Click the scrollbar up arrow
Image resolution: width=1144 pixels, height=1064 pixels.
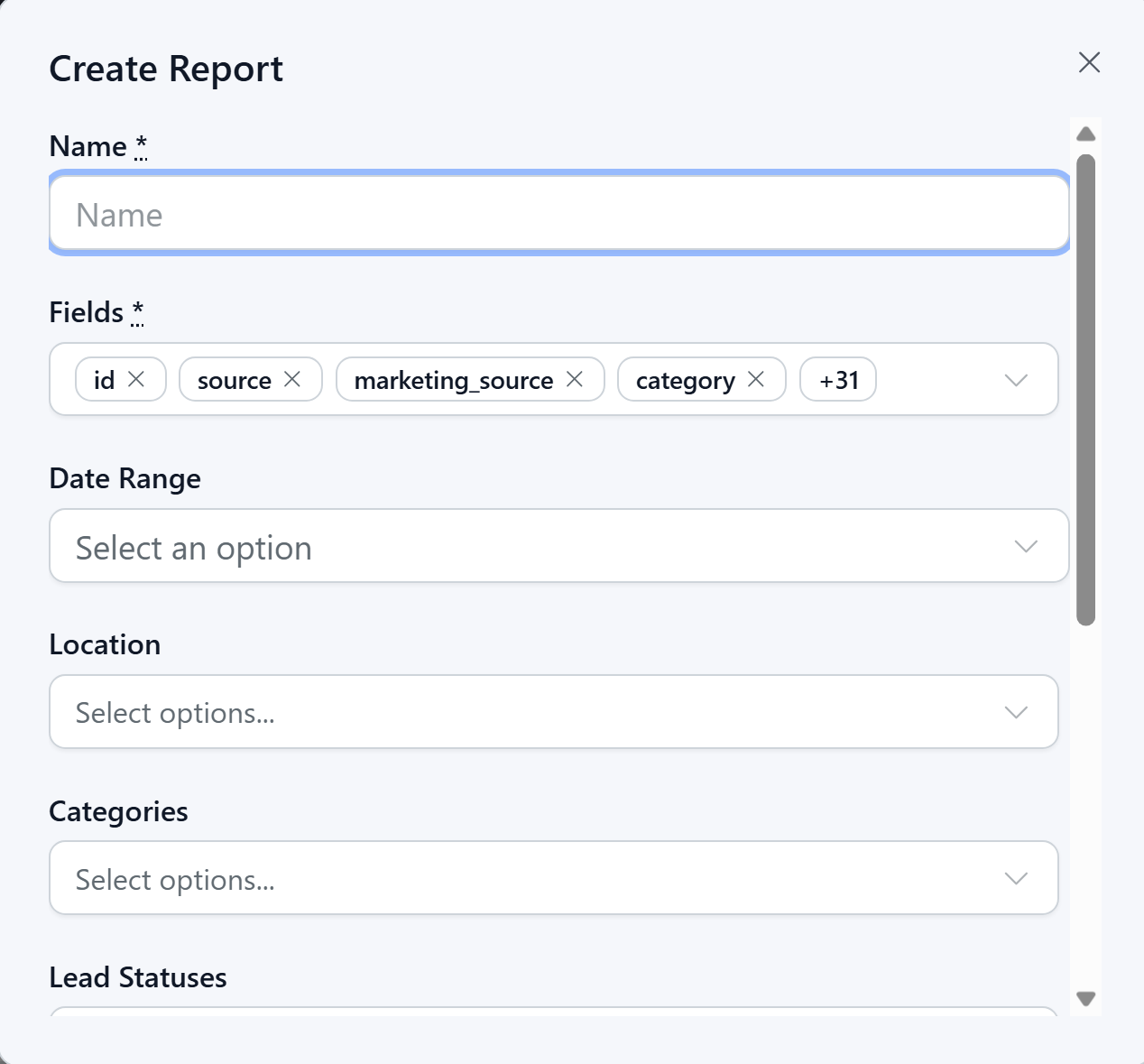click(x=1086, y=134)
